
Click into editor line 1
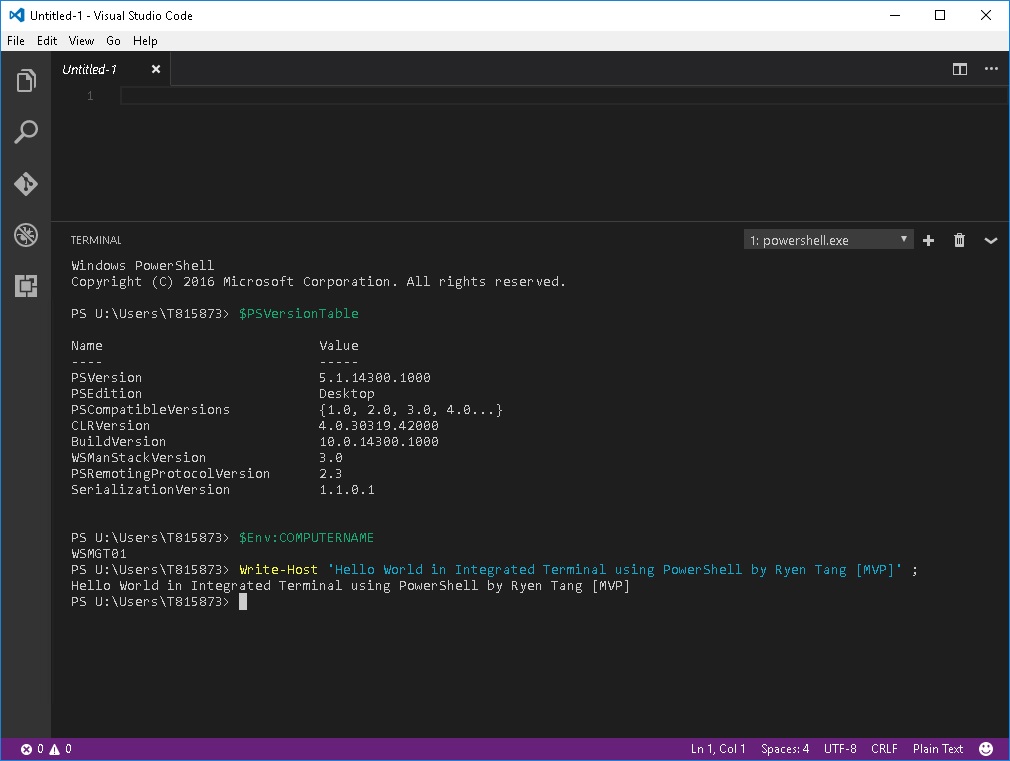[564, 96]
